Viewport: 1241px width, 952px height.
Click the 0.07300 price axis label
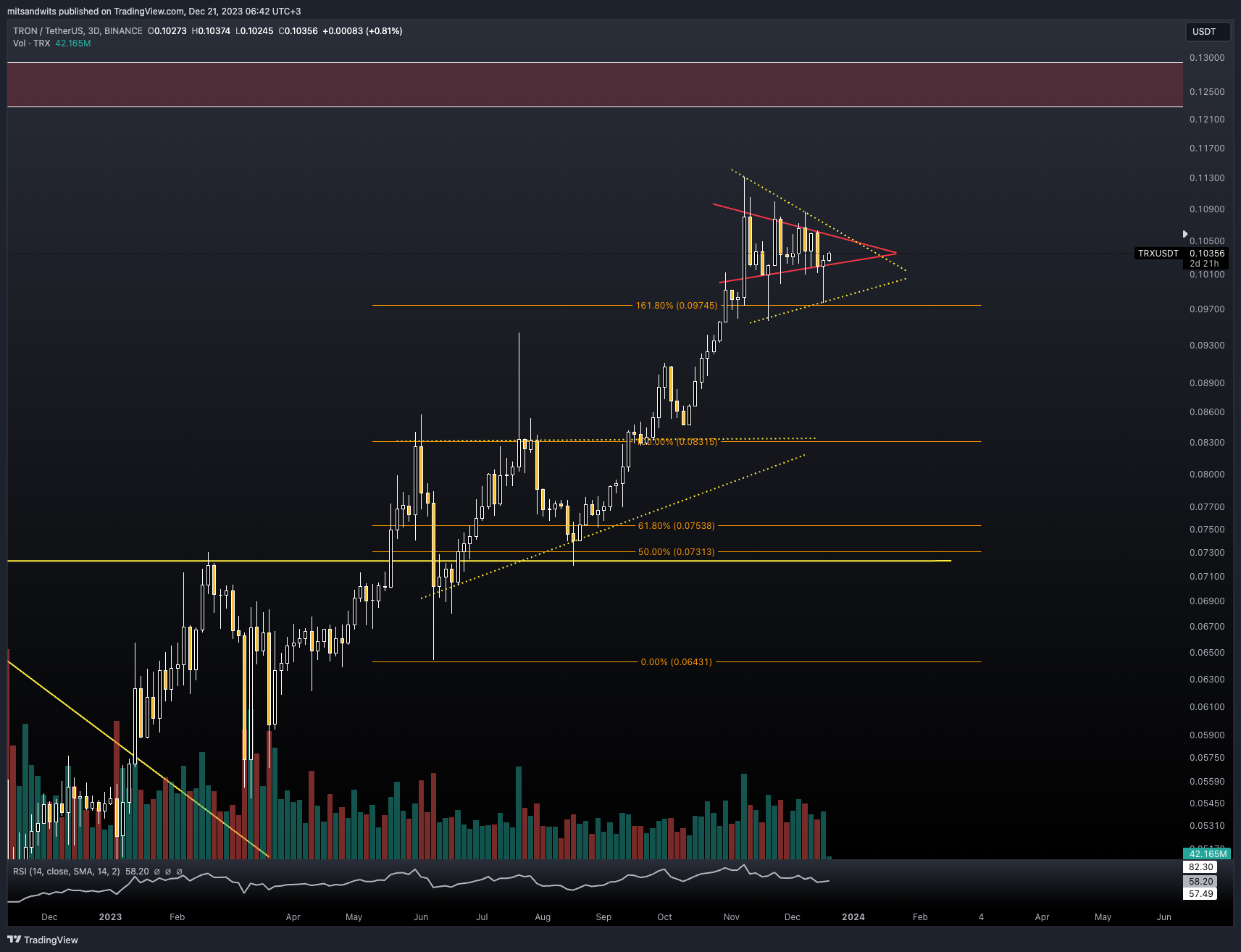[1207, 553]
